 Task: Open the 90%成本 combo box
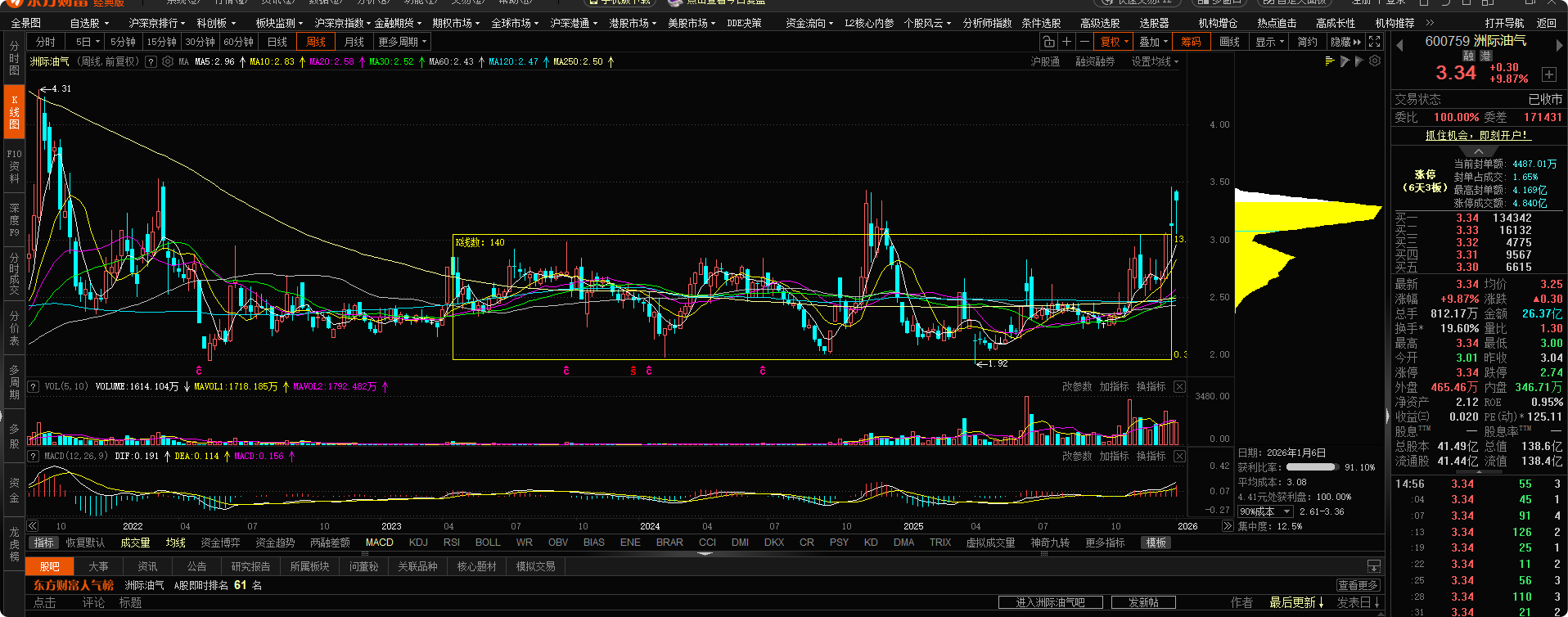click(x=1265, y=511)
